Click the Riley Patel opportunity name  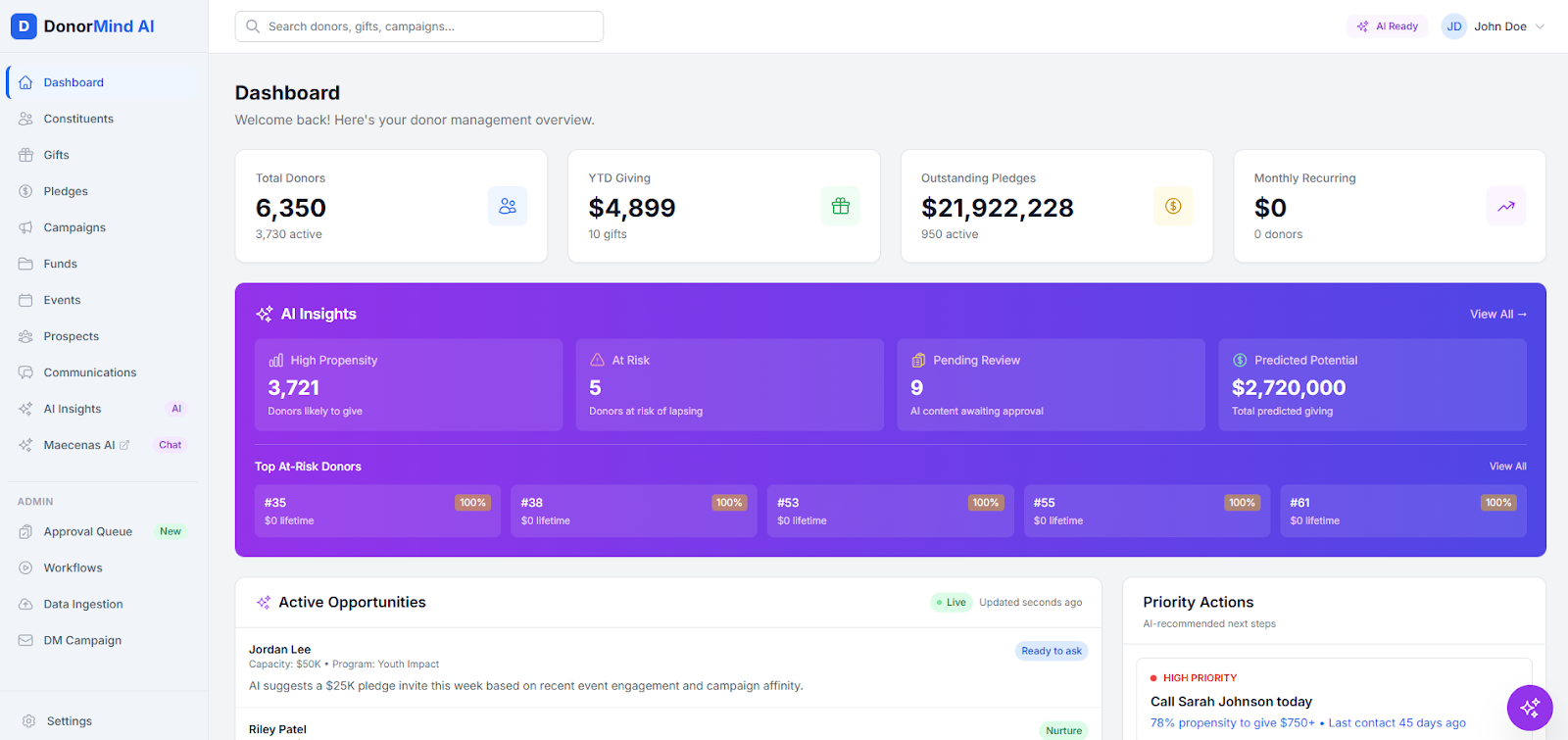(x=277, y=729)
